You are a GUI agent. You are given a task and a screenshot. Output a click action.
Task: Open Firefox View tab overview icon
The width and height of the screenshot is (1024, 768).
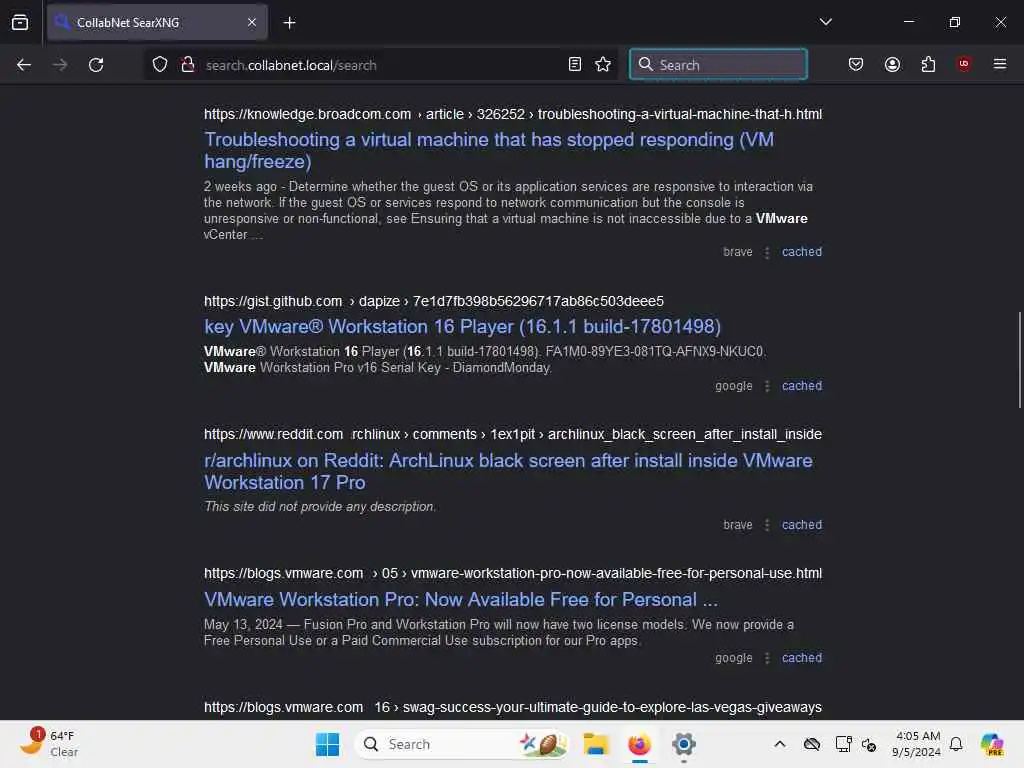(20, 23)
